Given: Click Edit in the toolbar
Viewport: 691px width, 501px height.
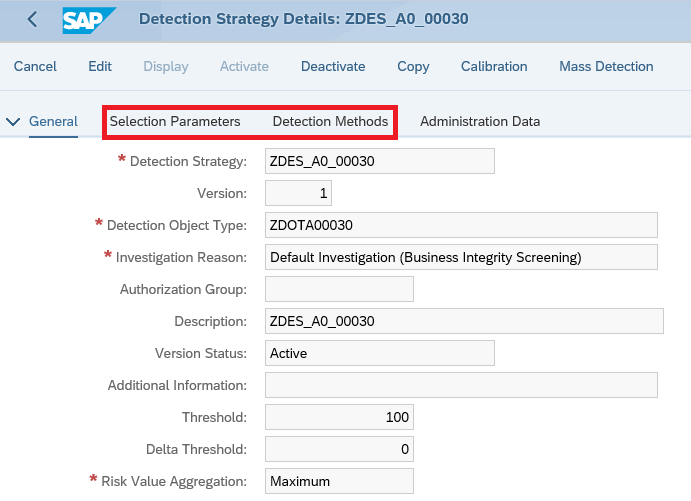Looking at the screenshot, I should click(x=100, y=67).
